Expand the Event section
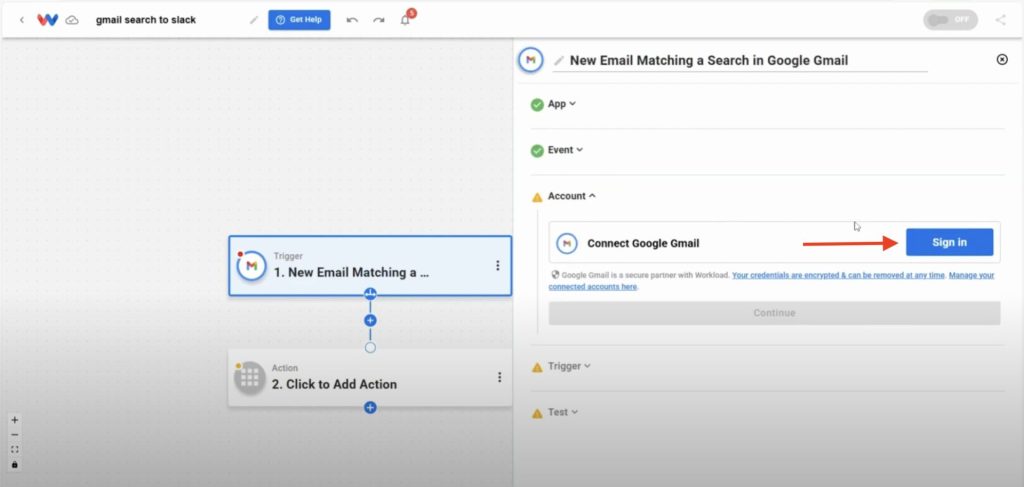Image resolution: width=1024 pixels, height=487 pixels. pyautogui.click(x=566, y=149)
